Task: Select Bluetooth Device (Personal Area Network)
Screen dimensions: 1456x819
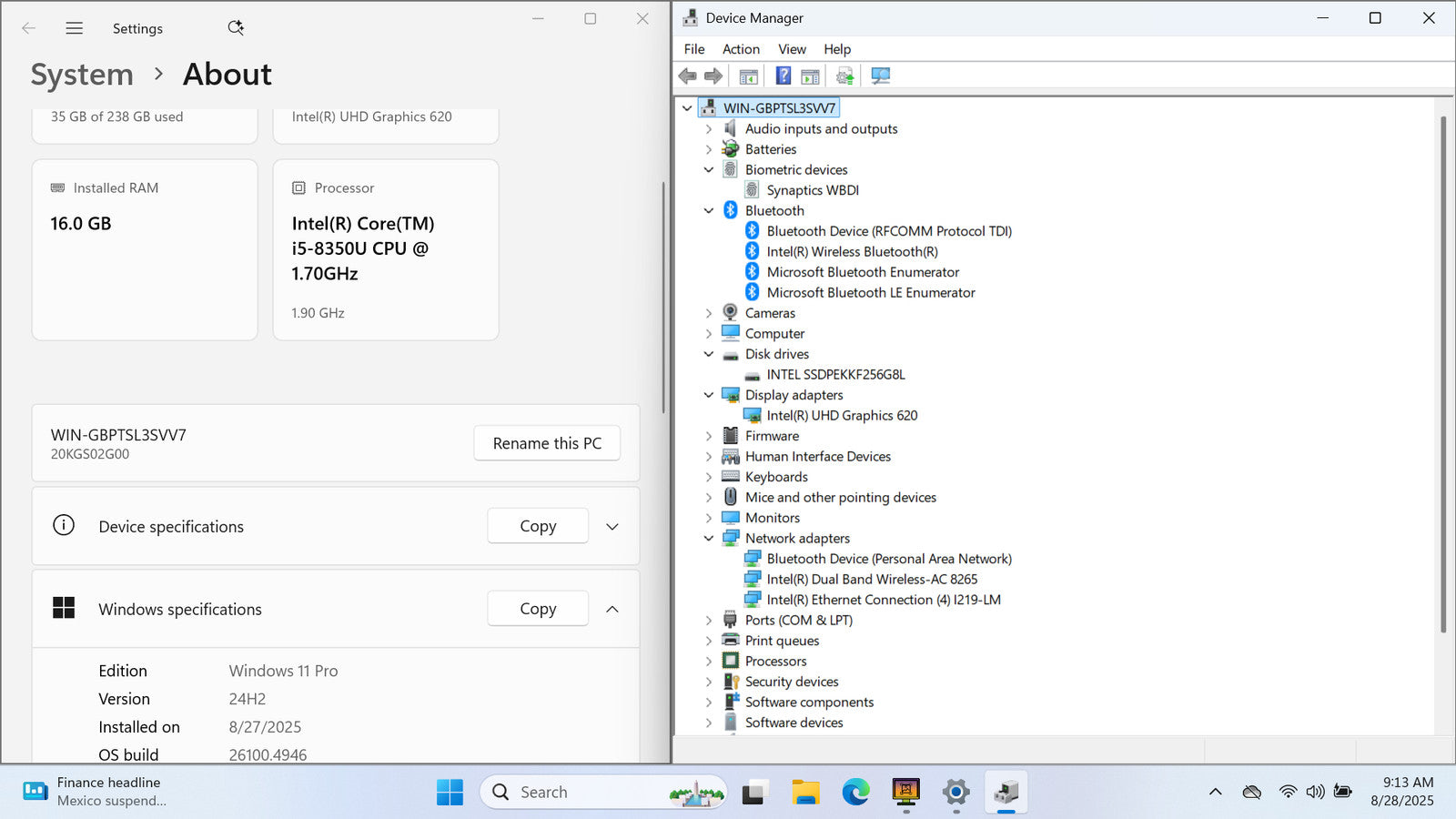Action: (x=889, y=559)
